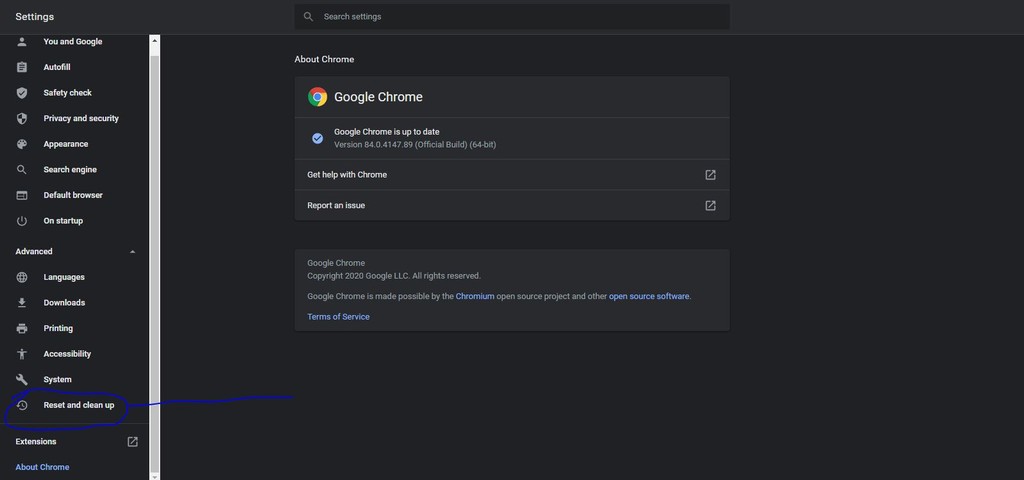Select About Chrome in the sidebar

tap(42, 467)
